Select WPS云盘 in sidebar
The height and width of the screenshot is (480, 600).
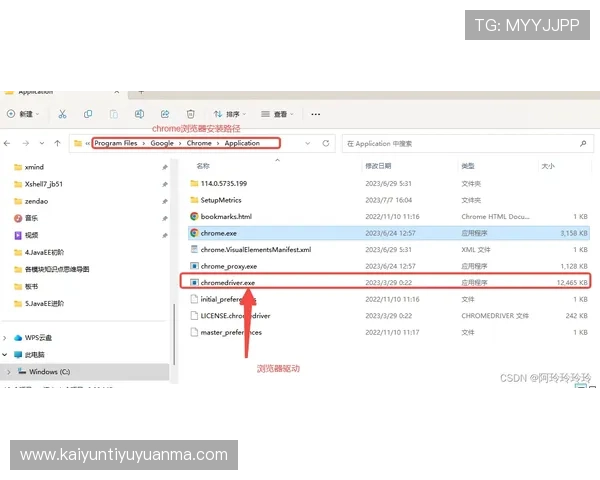(33, 338)
